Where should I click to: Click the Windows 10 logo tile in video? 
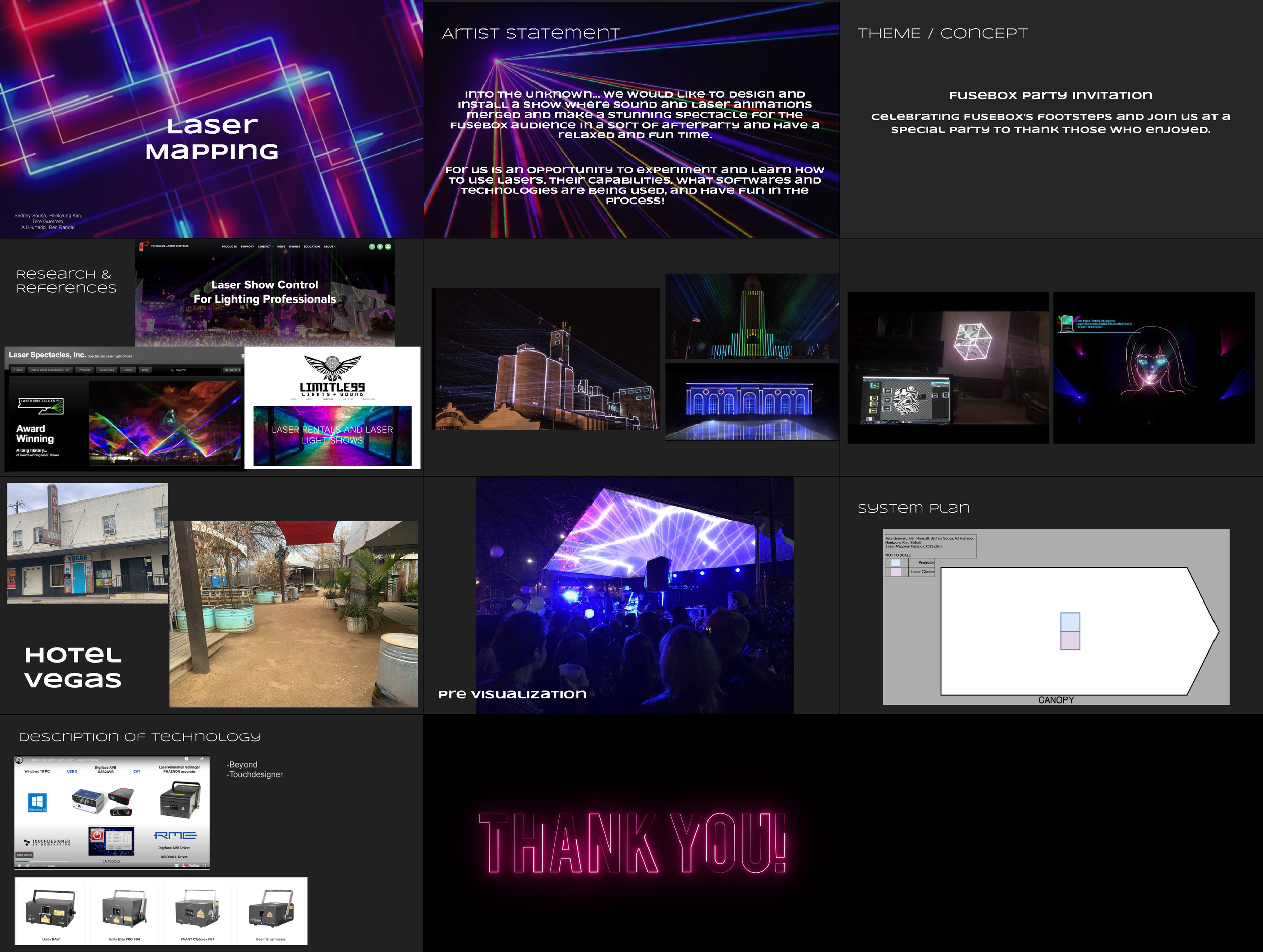pyautogui.click(x=38, y=803)
